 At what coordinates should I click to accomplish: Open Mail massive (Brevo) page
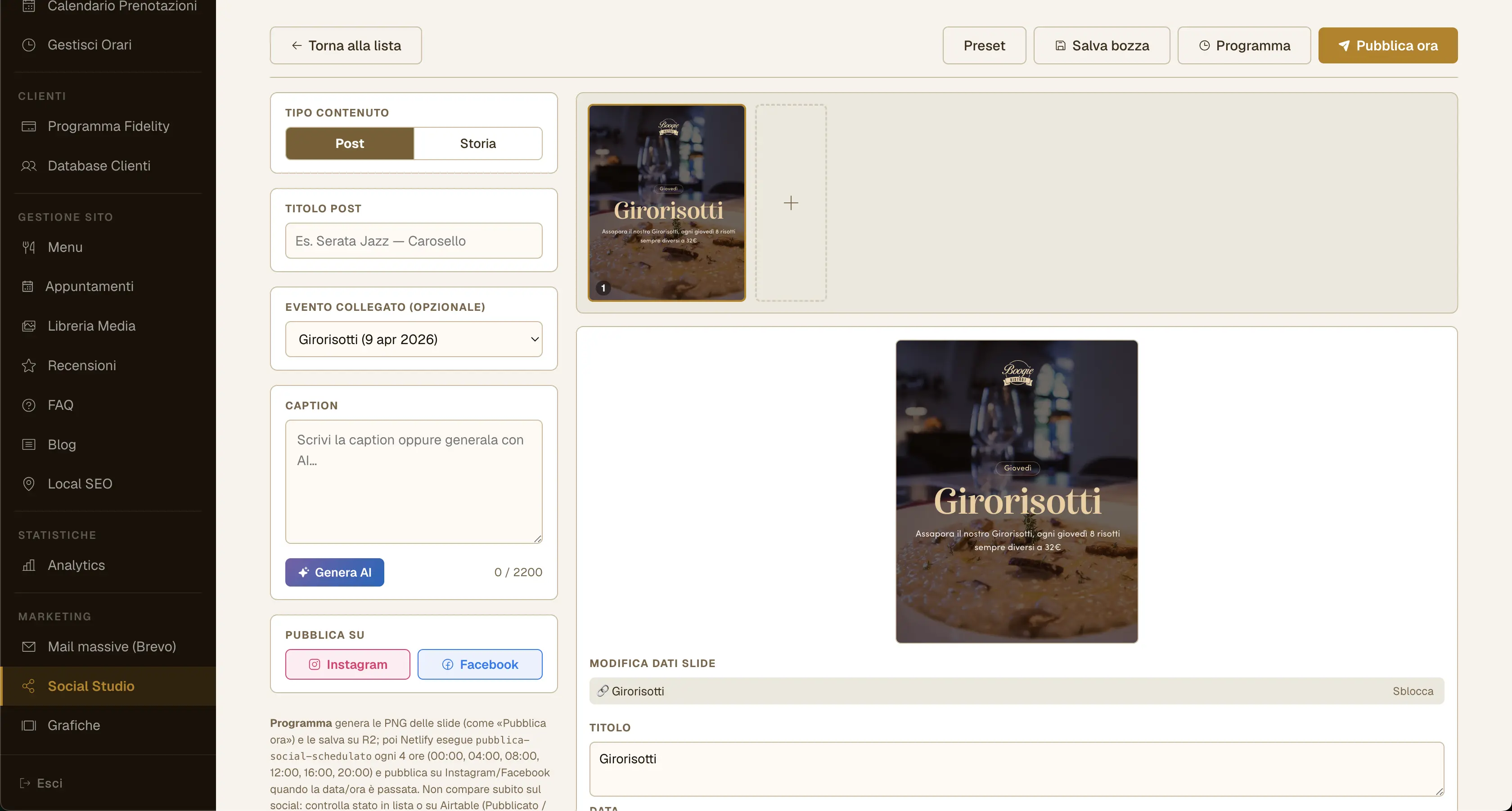coord(108,647)
